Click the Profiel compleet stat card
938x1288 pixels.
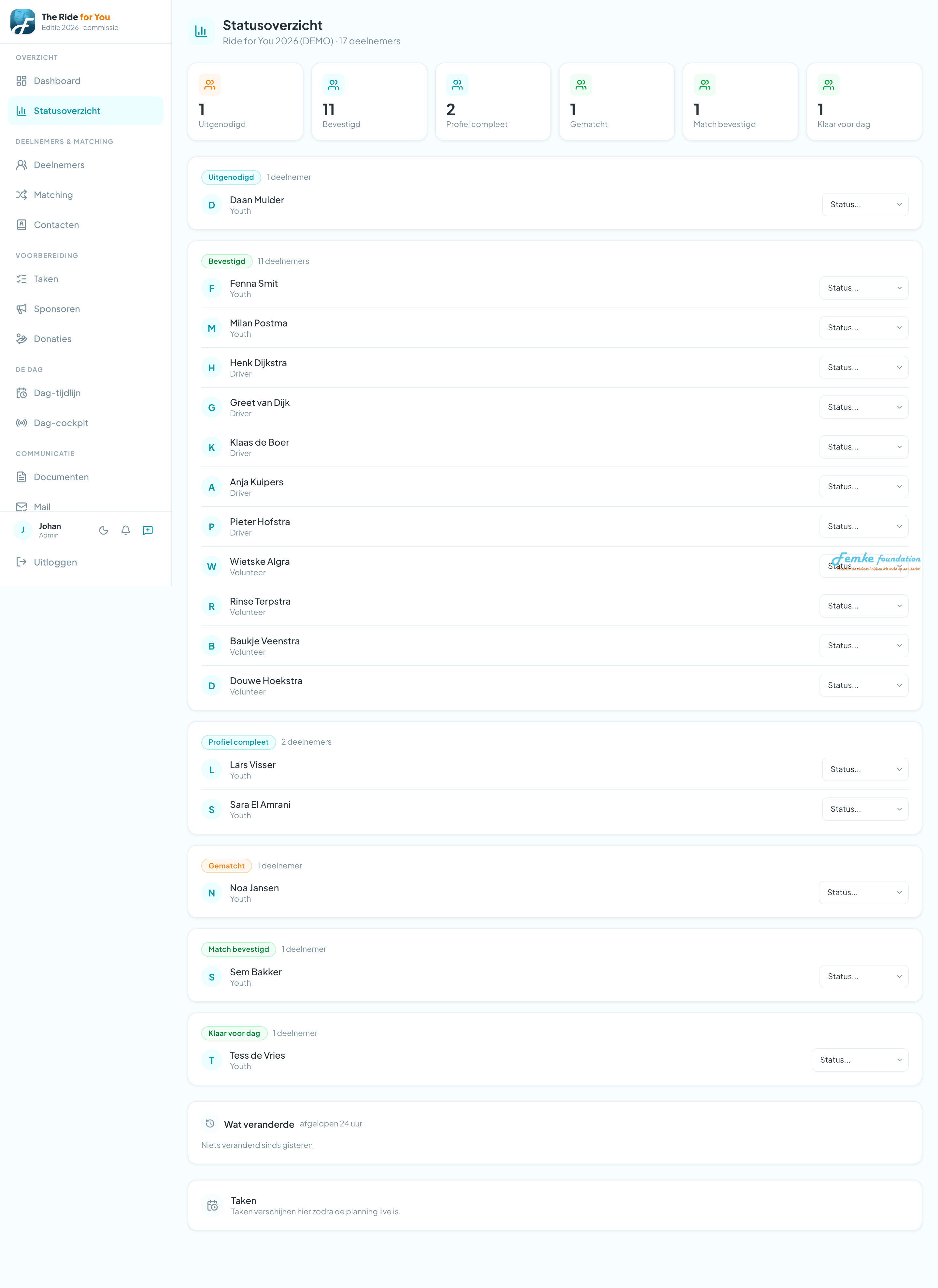click(493, 102)
